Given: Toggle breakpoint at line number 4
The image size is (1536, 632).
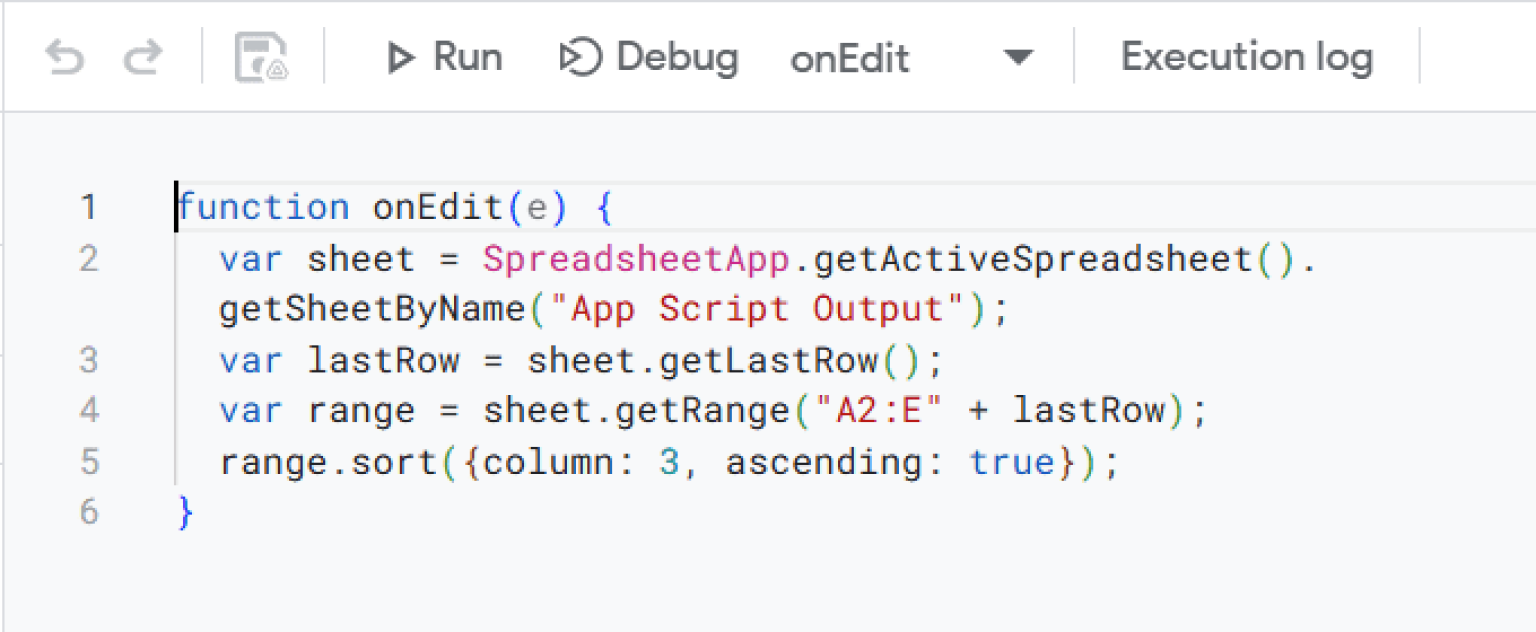Looking at the screenshot, I should coord(90,411).
